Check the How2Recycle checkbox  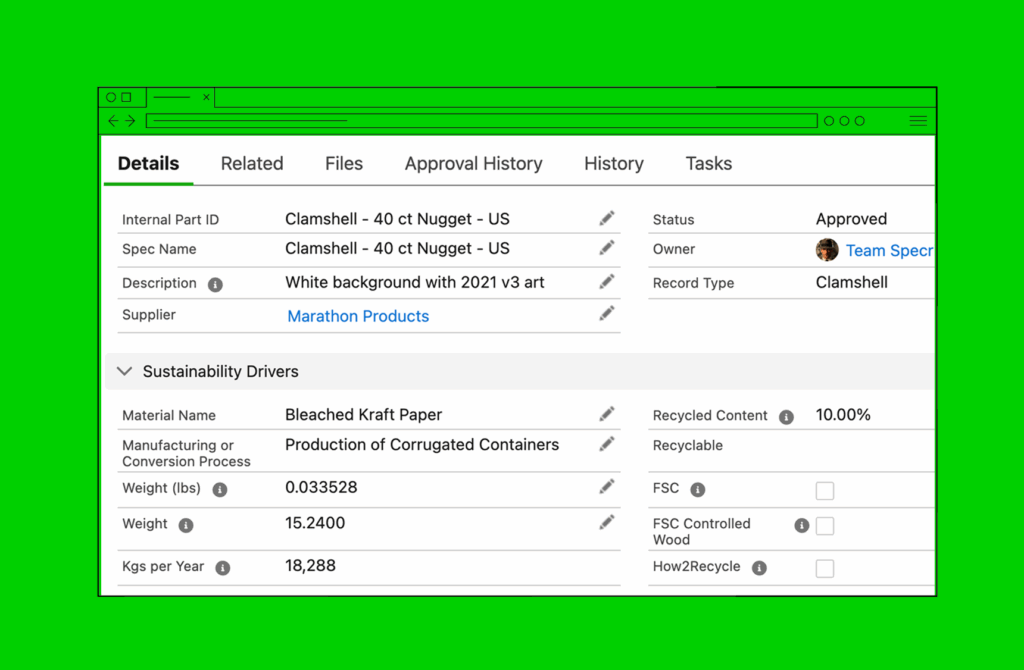825,569
